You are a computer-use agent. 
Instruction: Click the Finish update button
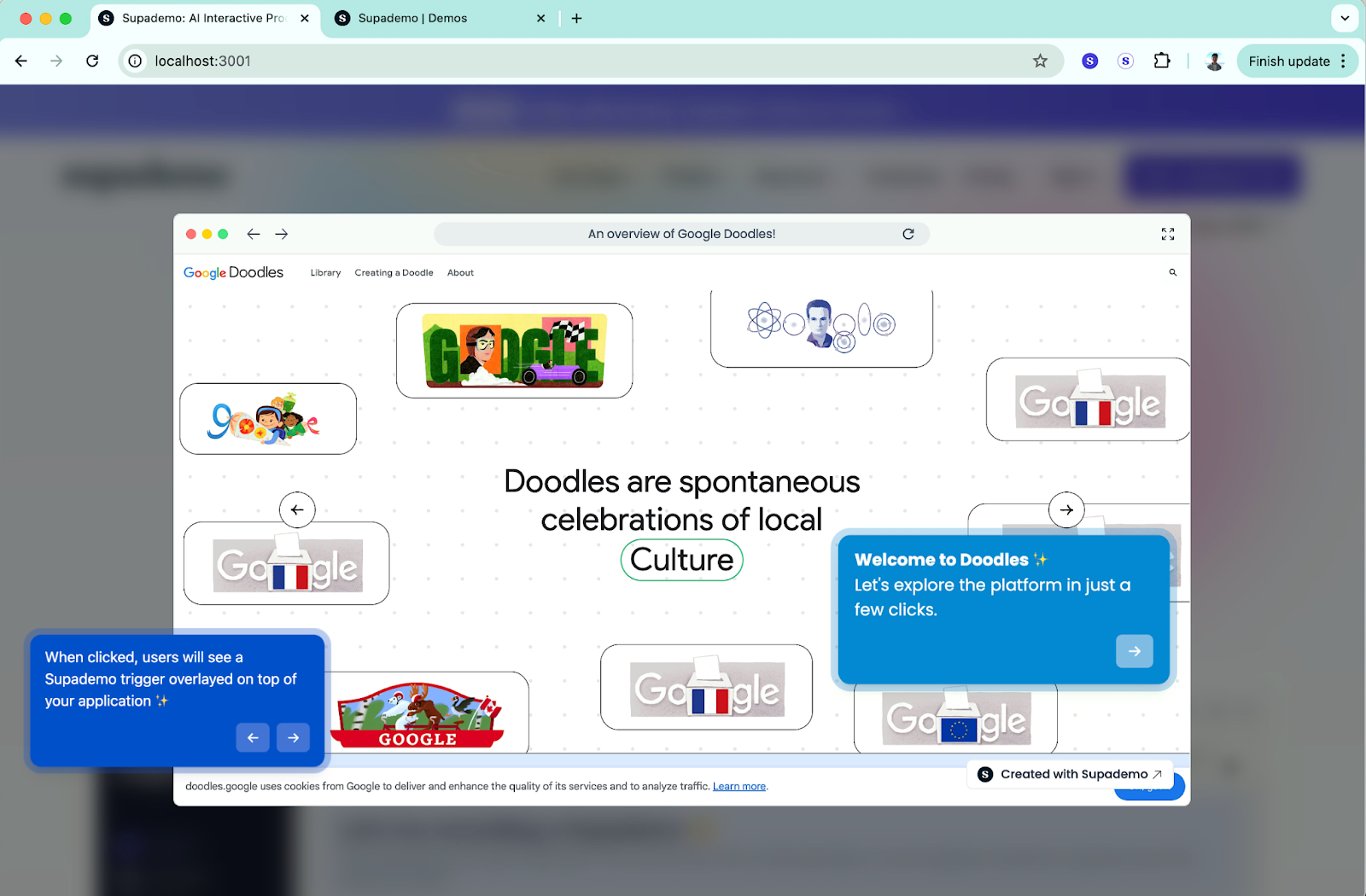1288,61
